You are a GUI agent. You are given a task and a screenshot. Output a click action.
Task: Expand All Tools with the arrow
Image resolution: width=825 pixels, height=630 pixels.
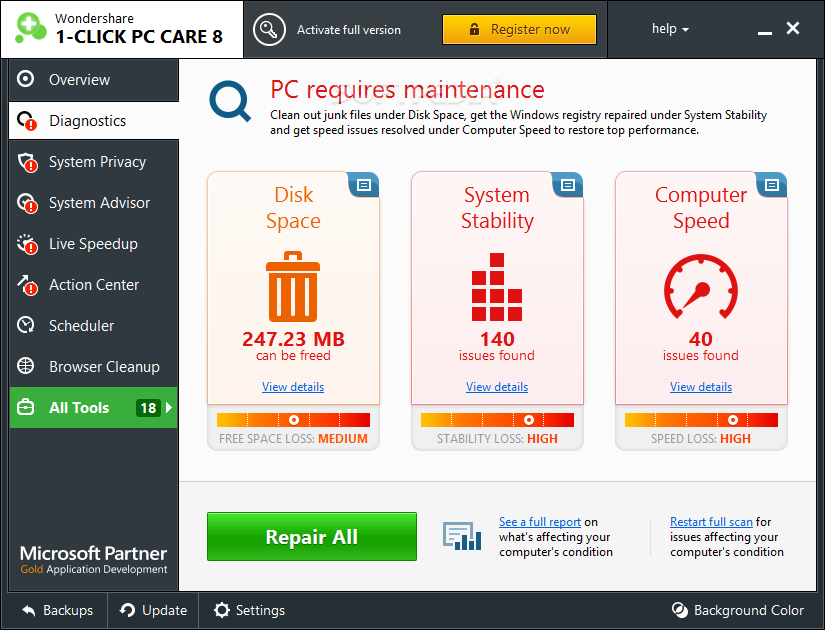tap(169, 407)
